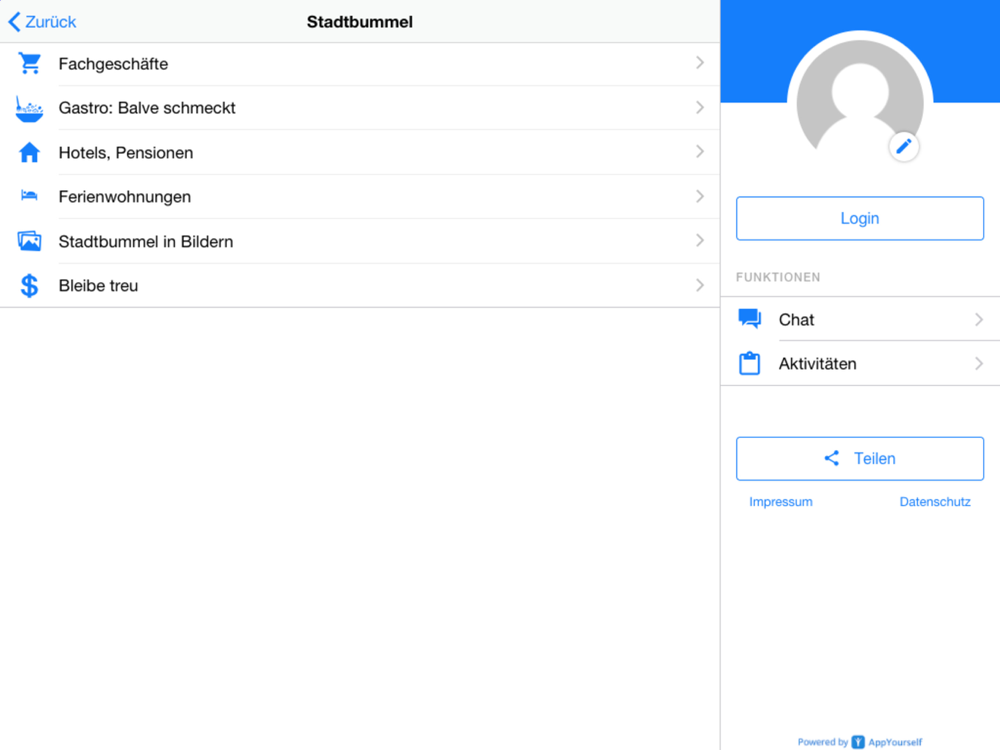The height and width of the screenshot is (750, 1000).
Task: Click the clipboard Aktivitäten icon
Action: pyautogui.click(x=749, y=364)
